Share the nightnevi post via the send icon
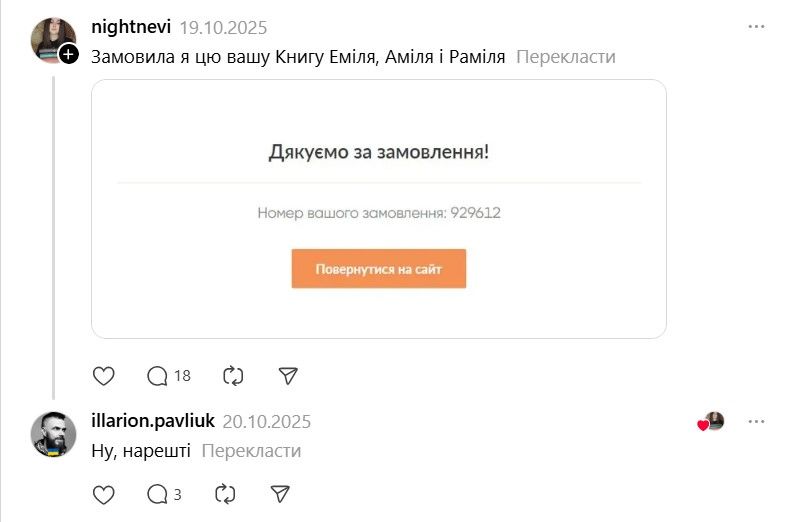Image resolution: width=788 pixels, height=522 pixels. pyautogui.click(x=288, y=376)
